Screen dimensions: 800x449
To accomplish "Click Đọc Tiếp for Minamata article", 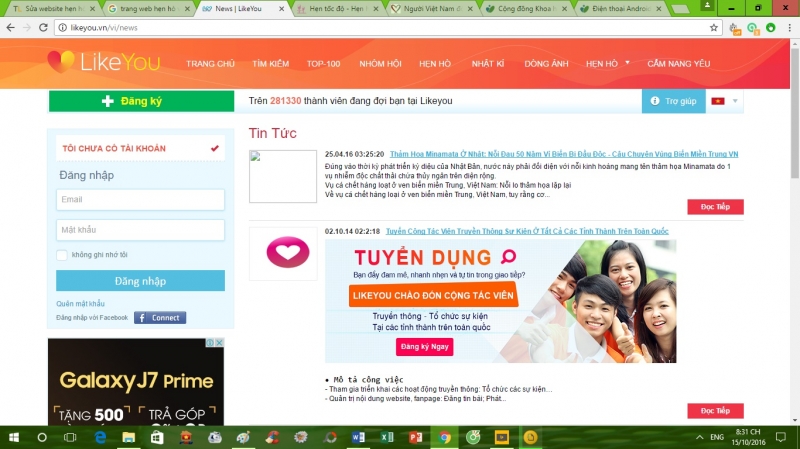I will click(715, 207).
